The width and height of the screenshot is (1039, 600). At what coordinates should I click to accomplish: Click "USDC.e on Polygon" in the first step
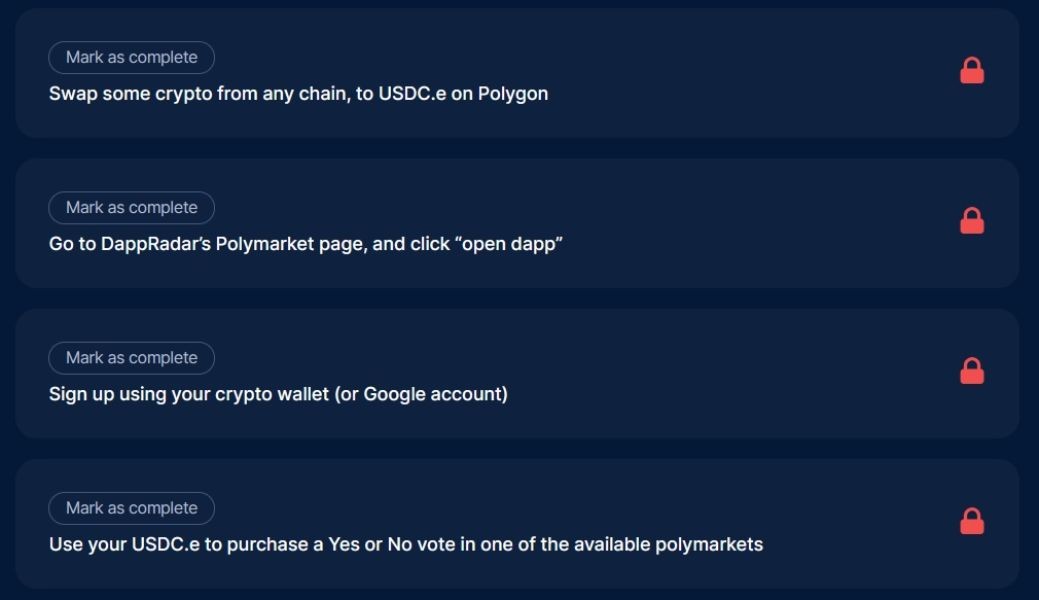pos(462,94)
